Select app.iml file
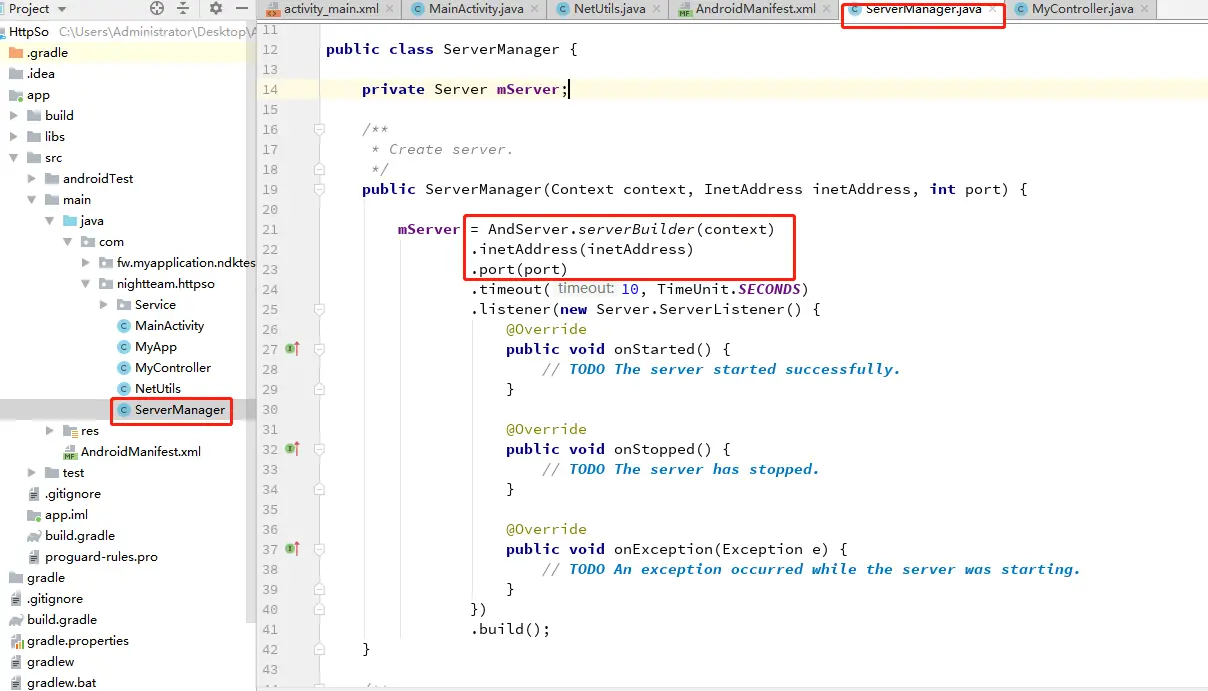Image resolution: width=1208 pixels, height=691 pixels. pos(58,515)
